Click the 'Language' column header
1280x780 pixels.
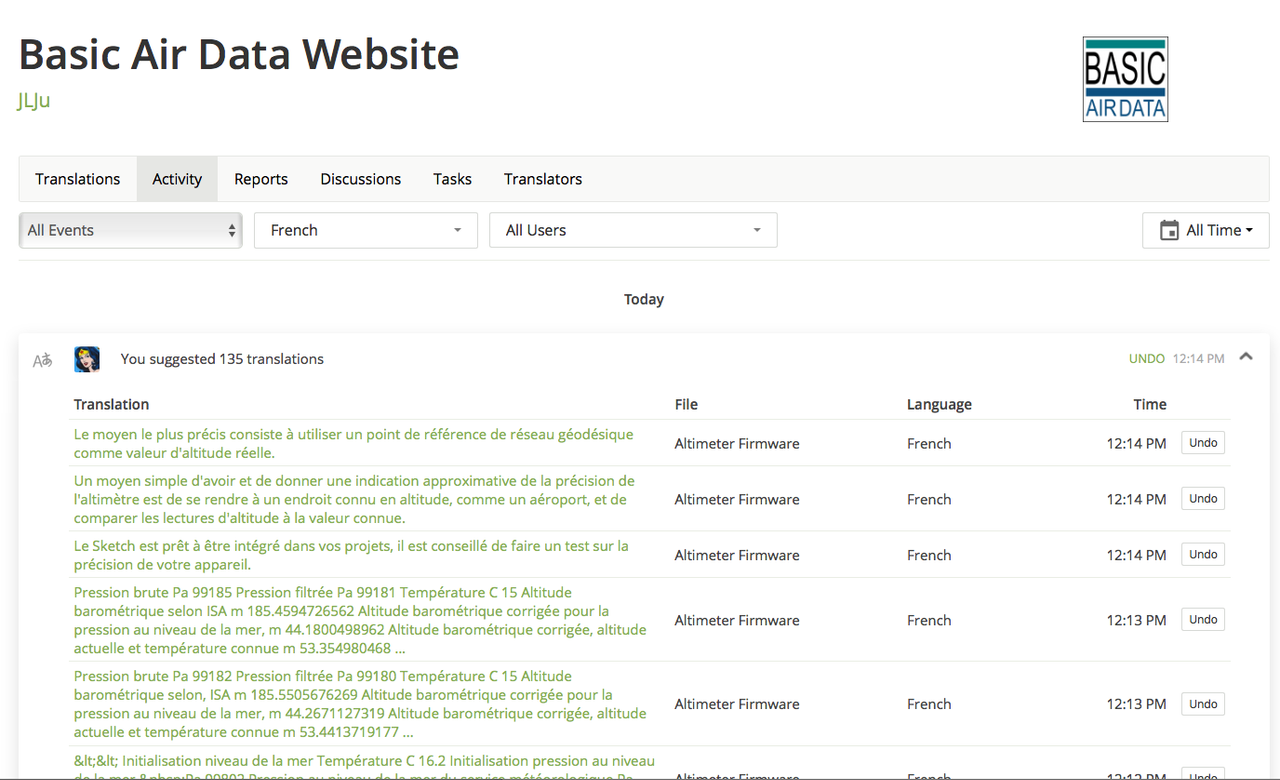(939, 404)
